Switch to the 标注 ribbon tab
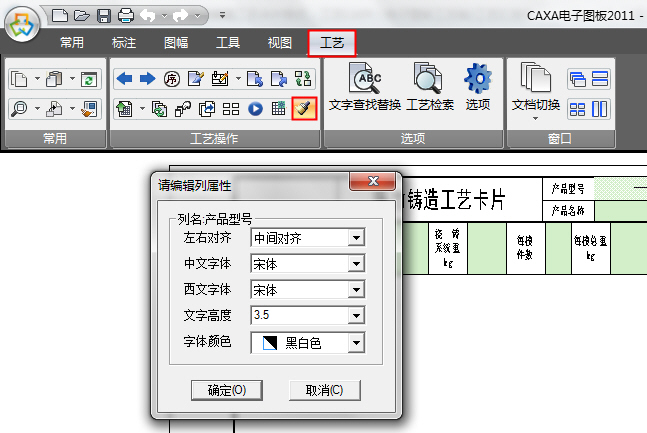Image resolution: width=647 pixels, height=433 pixels. coord(124,43)
